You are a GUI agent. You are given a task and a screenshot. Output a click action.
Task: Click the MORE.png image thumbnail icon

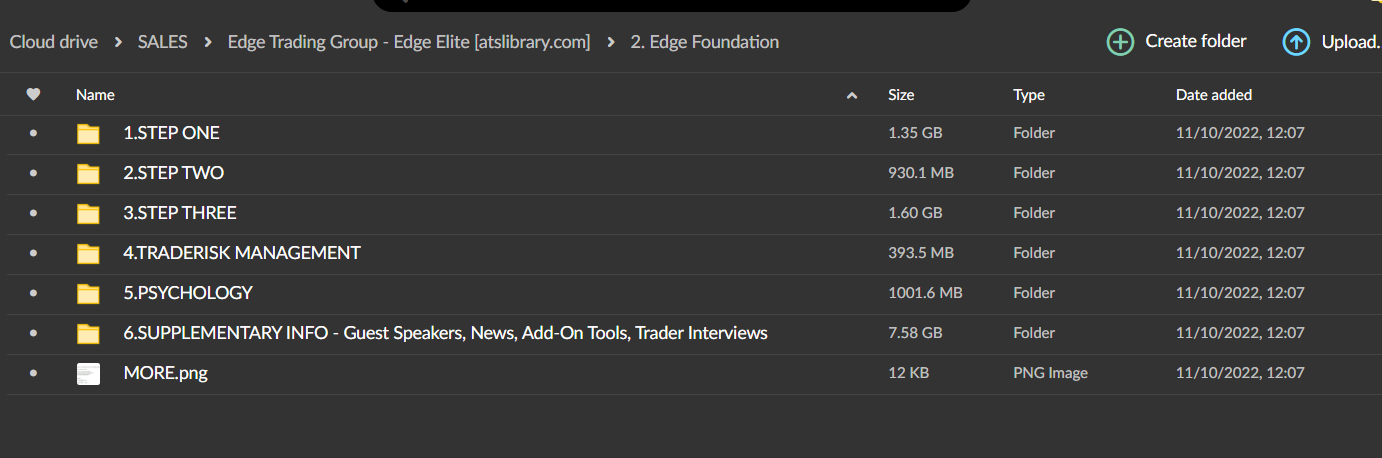[89, 374]
